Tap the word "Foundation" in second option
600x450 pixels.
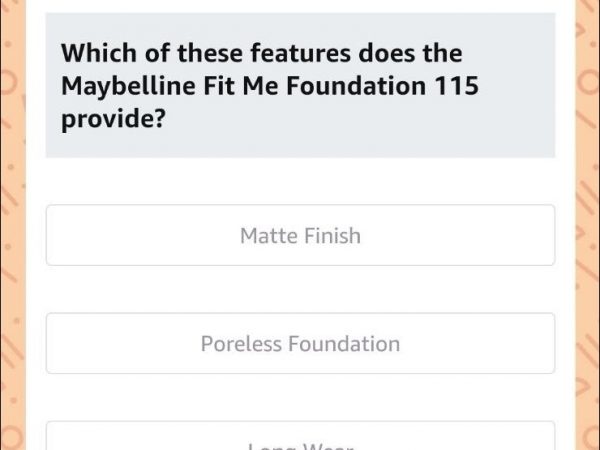click(x=343, y=343)
